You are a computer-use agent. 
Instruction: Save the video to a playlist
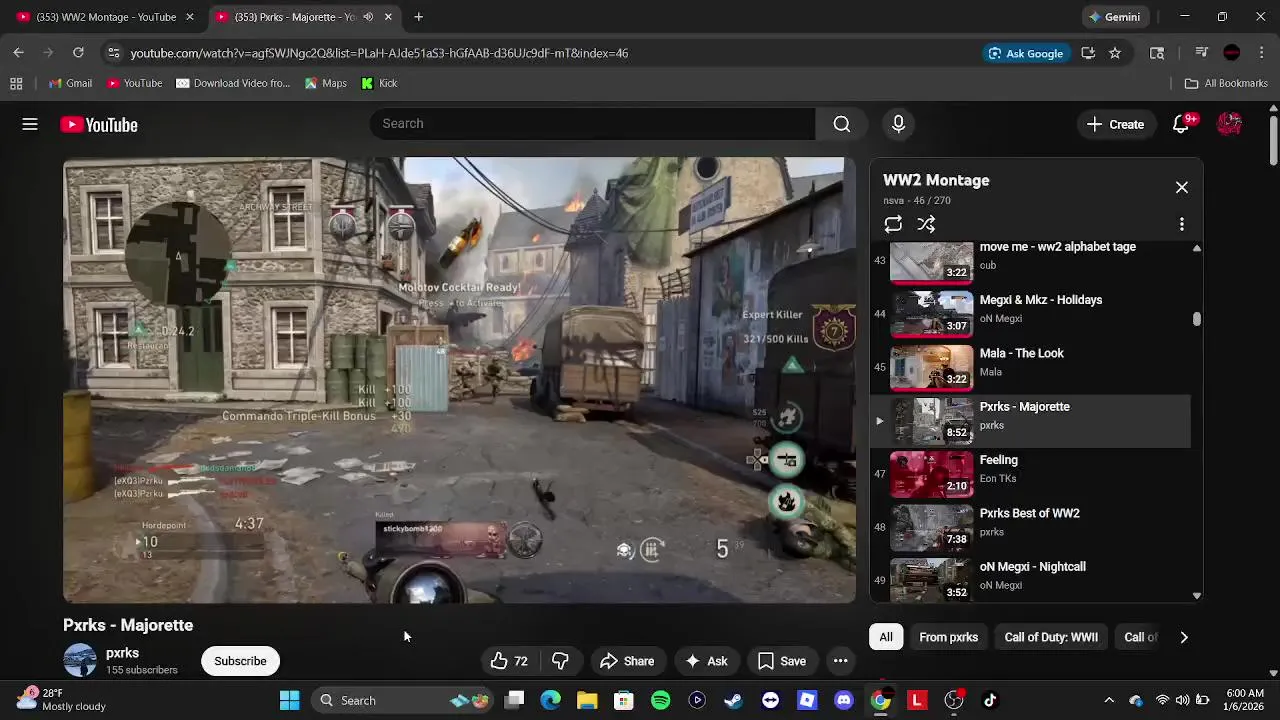(x=781, y=661)
